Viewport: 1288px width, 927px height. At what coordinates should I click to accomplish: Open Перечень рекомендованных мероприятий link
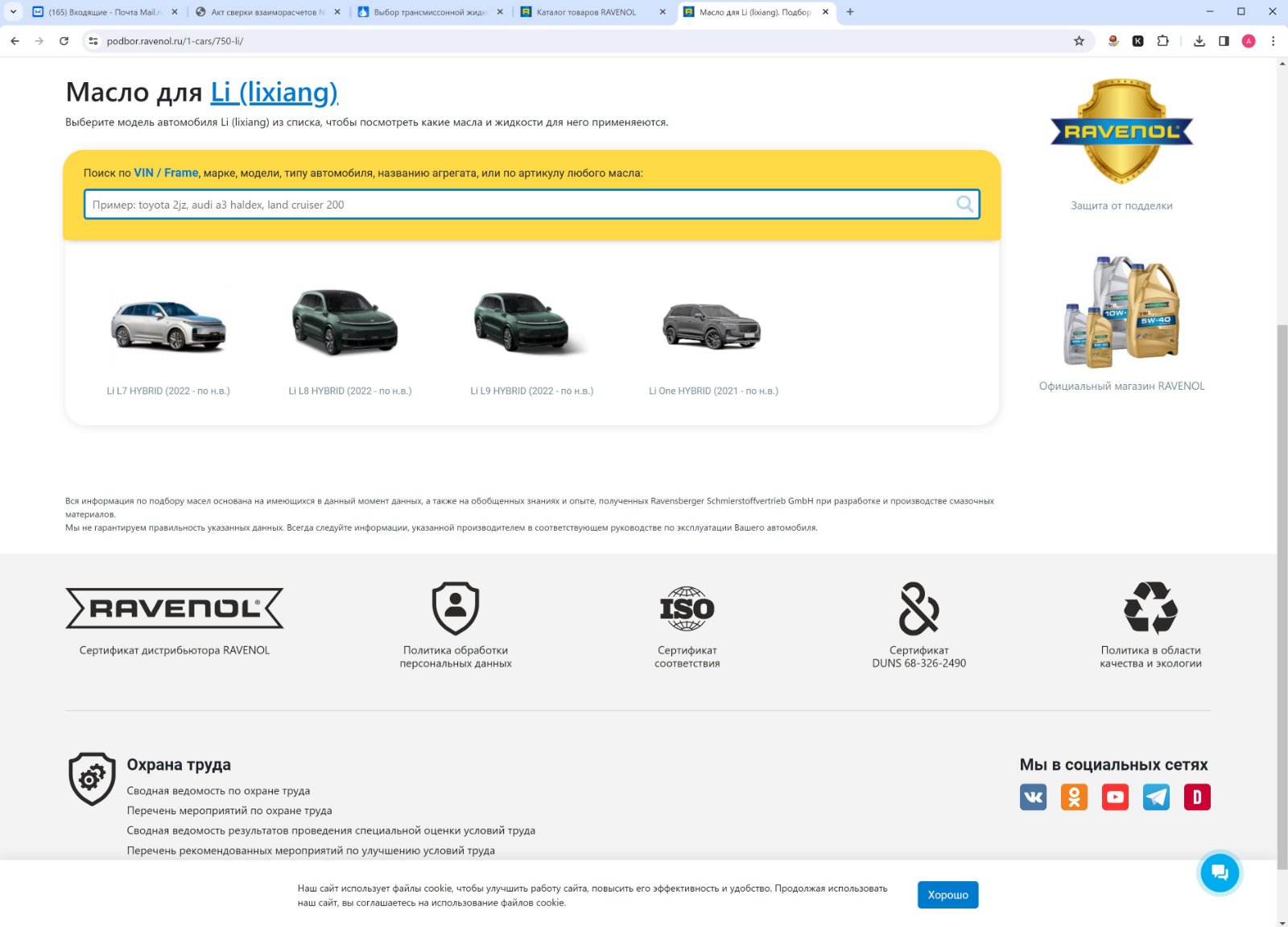tap(311, 850)
